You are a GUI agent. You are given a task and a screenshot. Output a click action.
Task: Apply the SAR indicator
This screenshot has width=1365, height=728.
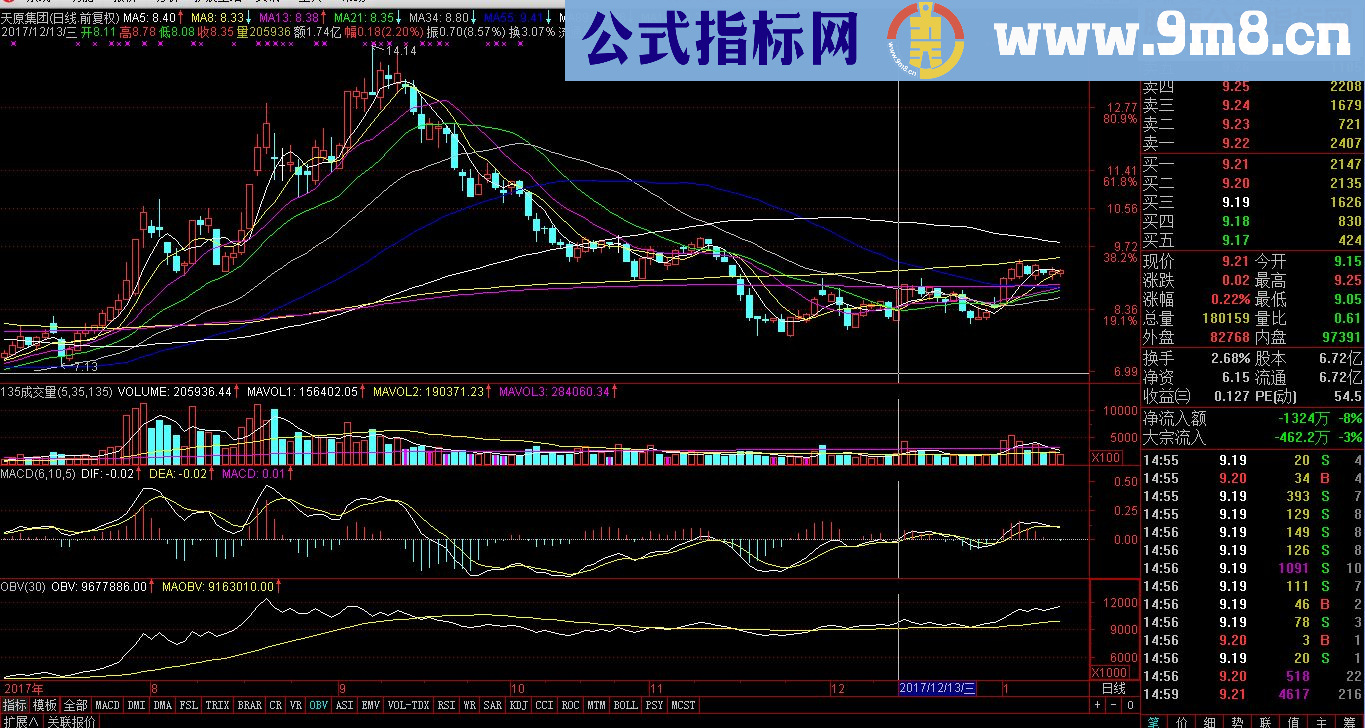(x=493, y=704)
